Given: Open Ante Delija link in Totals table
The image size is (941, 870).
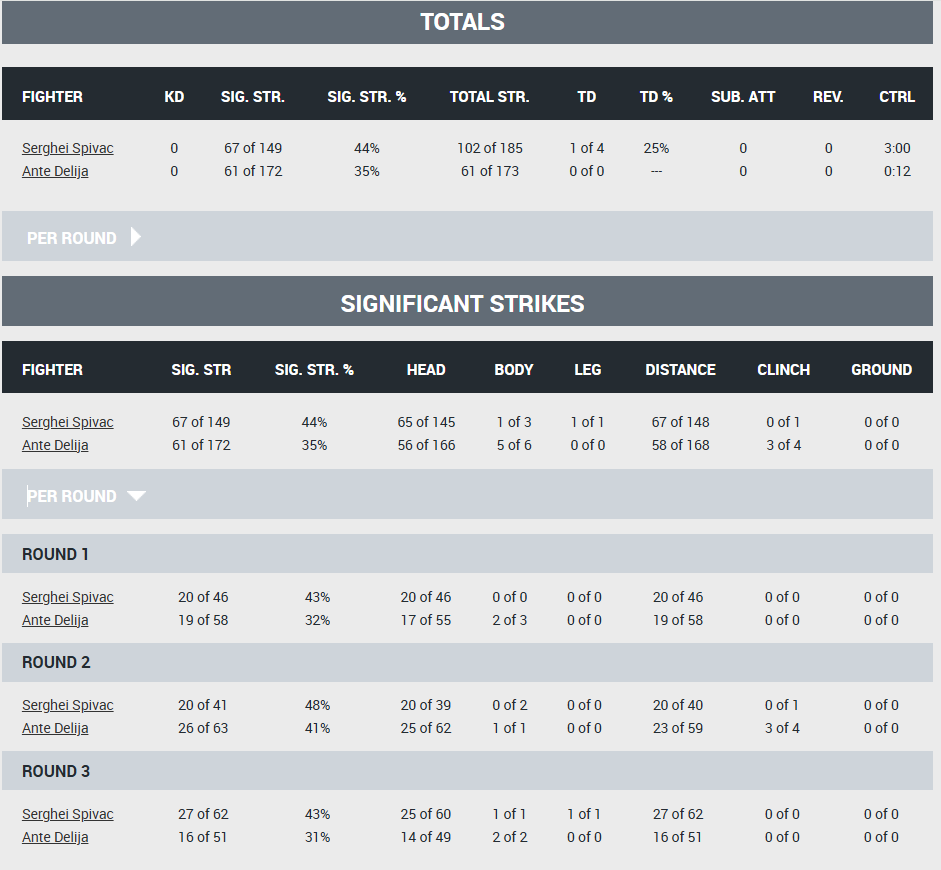Looking at the screenshot, I should pyautogui.click(x=55, y=171).
